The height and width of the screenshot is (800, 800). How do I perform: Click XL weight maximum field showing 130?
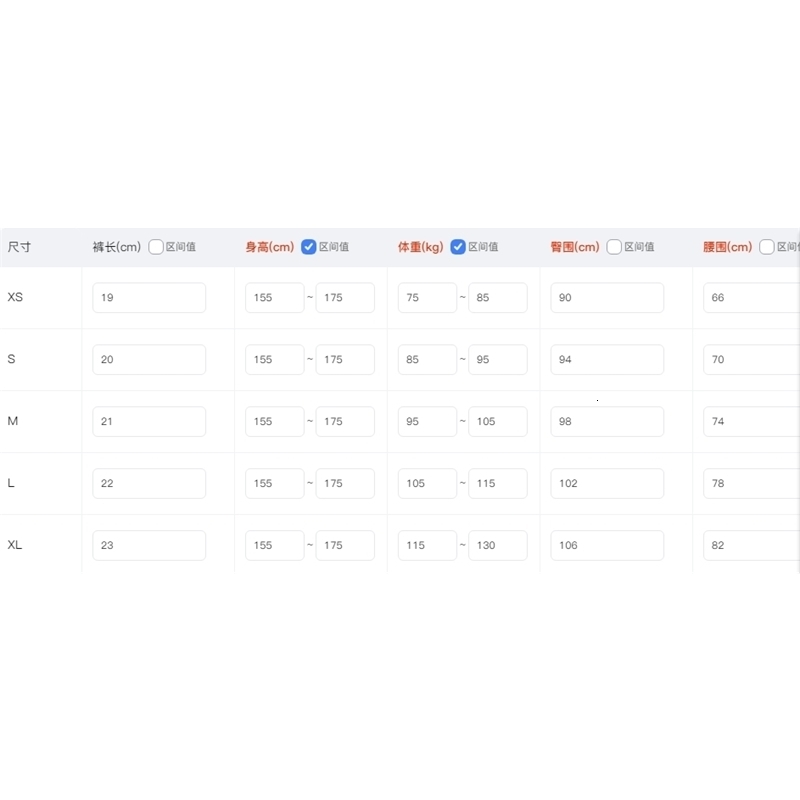497,546
